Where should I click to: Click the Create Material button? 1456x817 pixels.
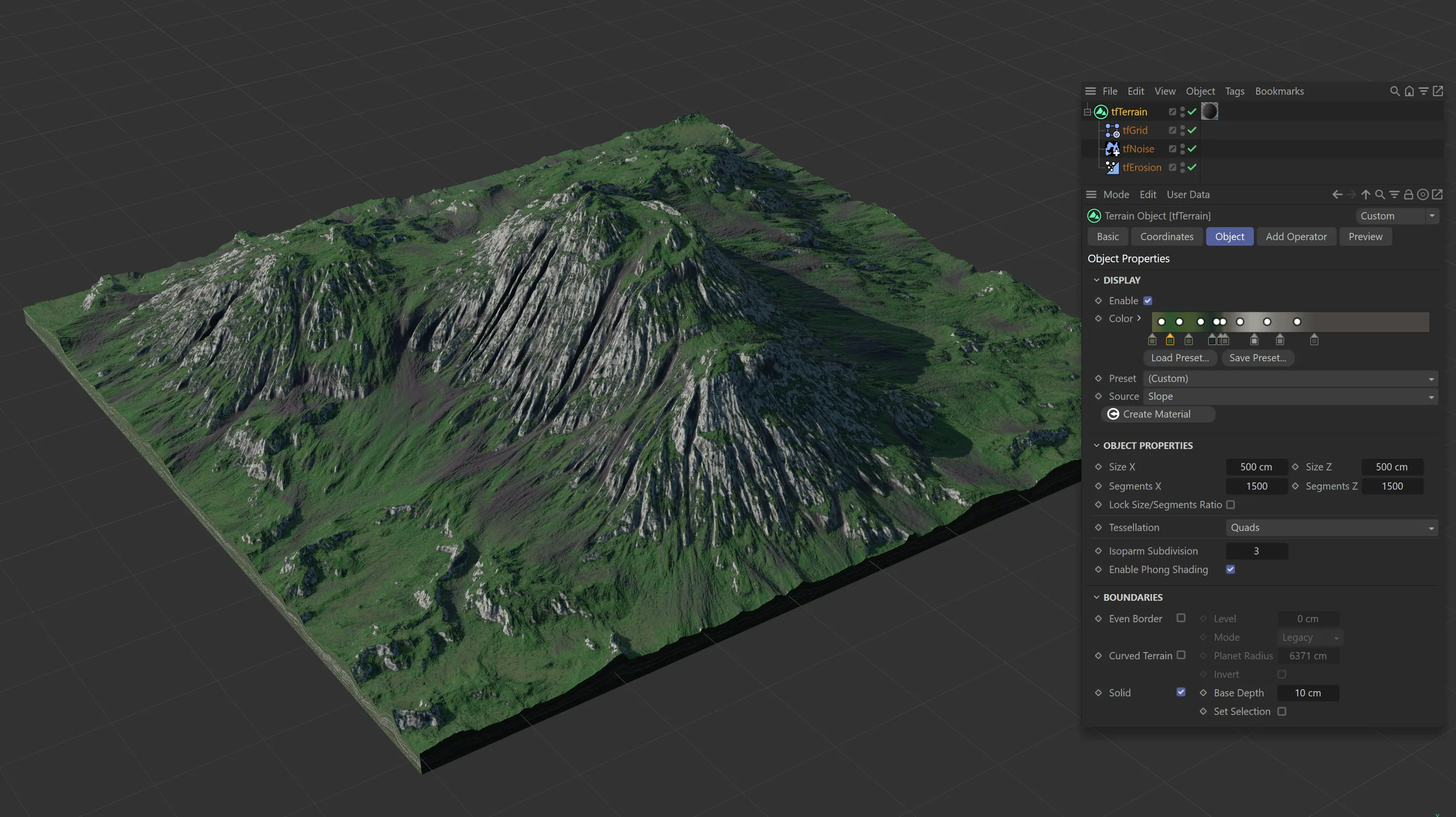(1157, 414)
